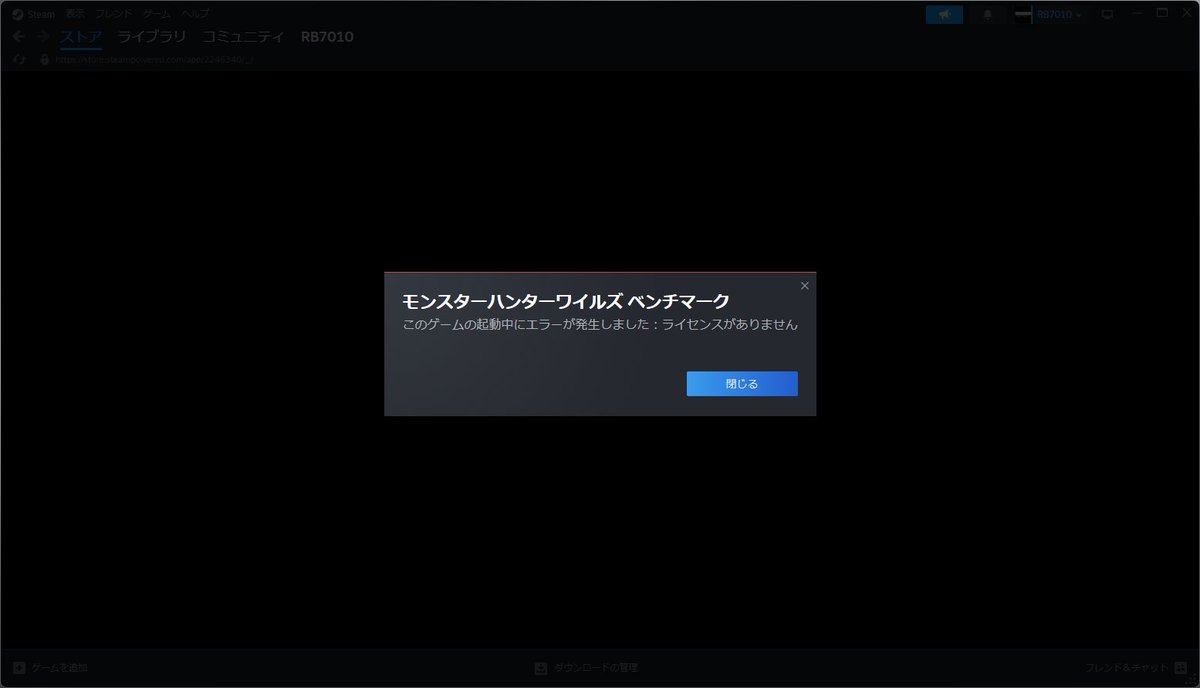The width and height of the screenshot is (1200, 688).
Task: Switch to the コミュニティ tab
Action: click(242, 37)
